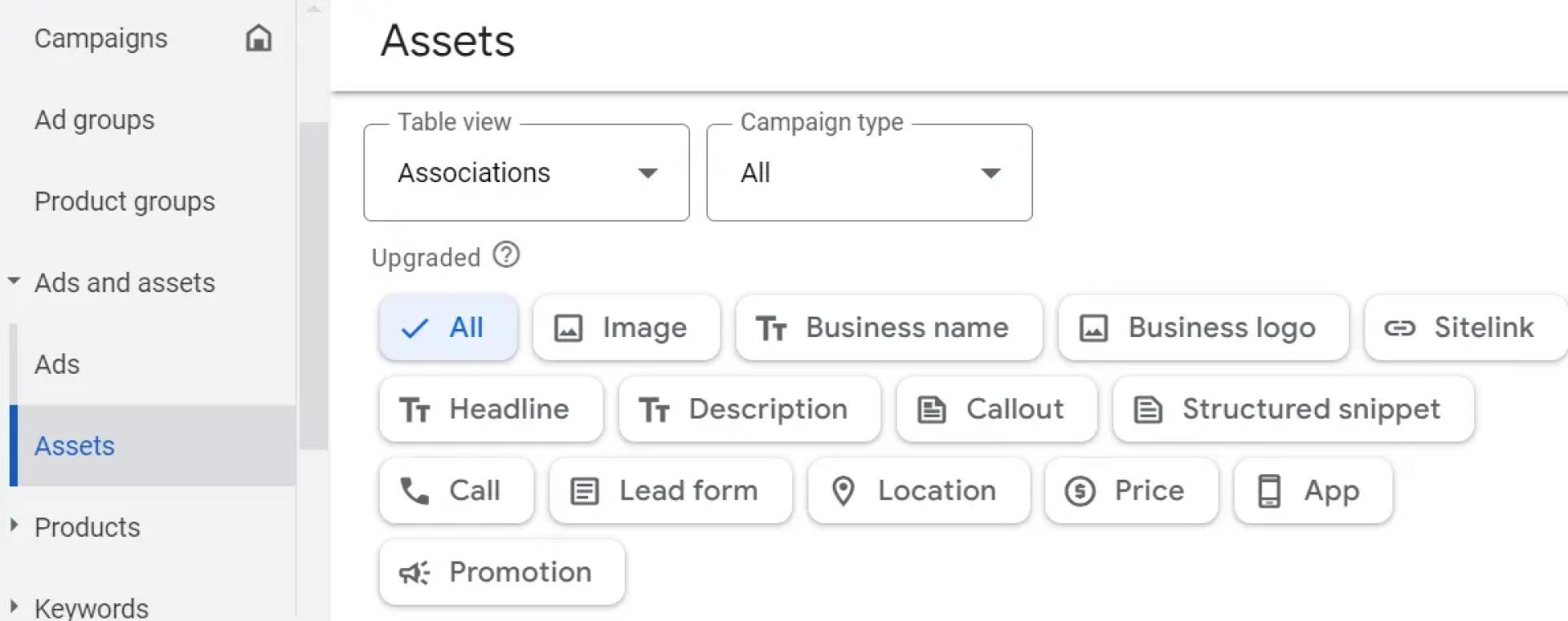Filter assets by Business logo

point(1203,327)
